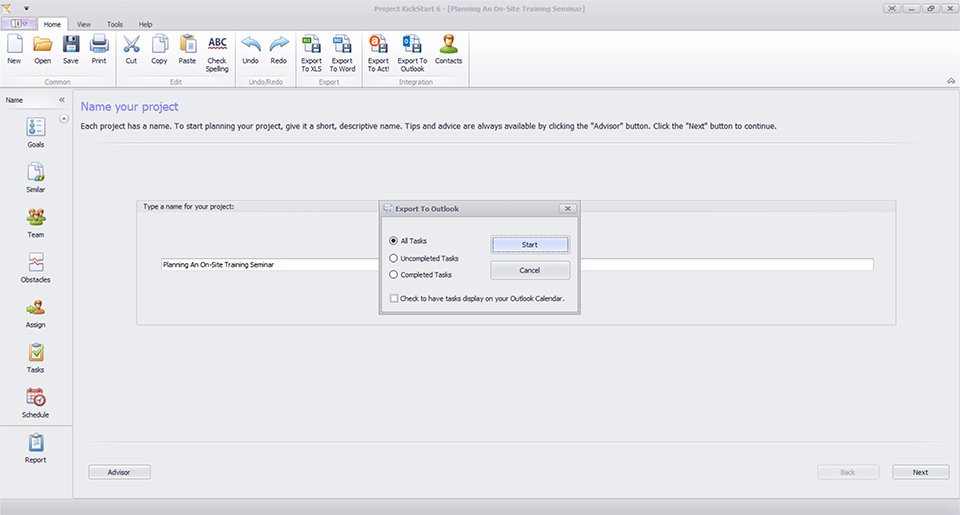Screen dimensions: 960x515
Task: Collapse the Name sidebar panel with chevrons
Action: pyautogui.click(x=62, y=100)
